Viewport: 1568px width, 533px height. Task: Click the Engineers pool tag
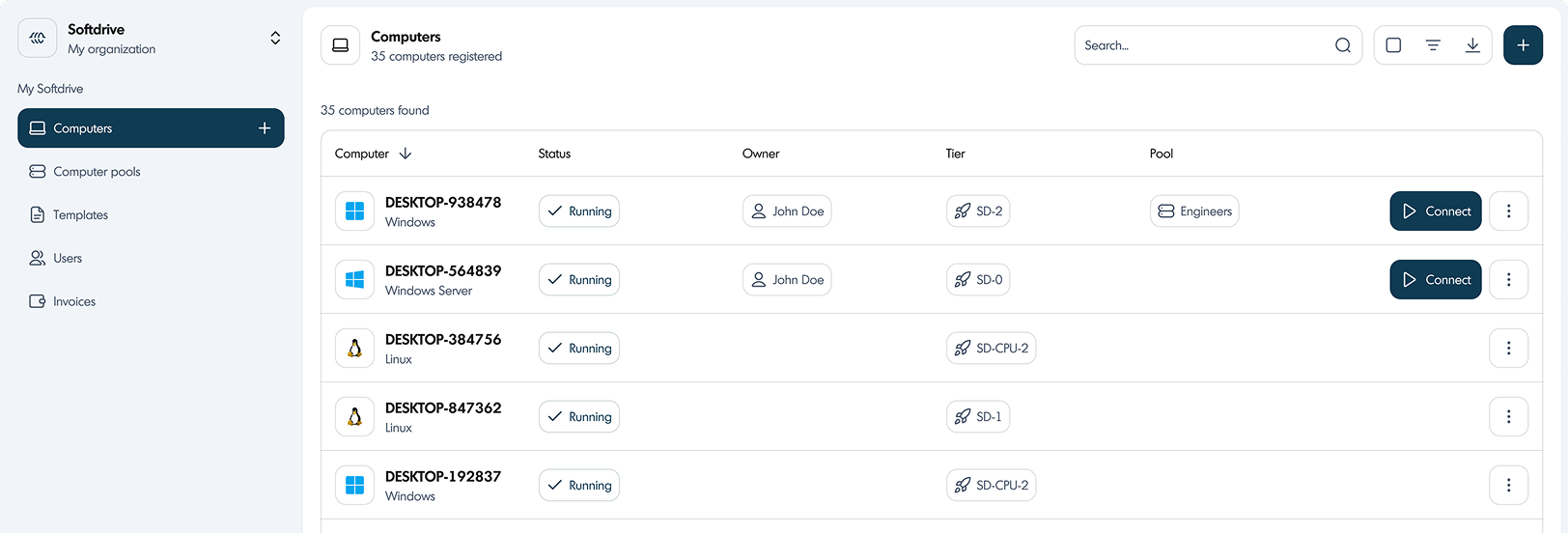click(x=1194, y=211)
